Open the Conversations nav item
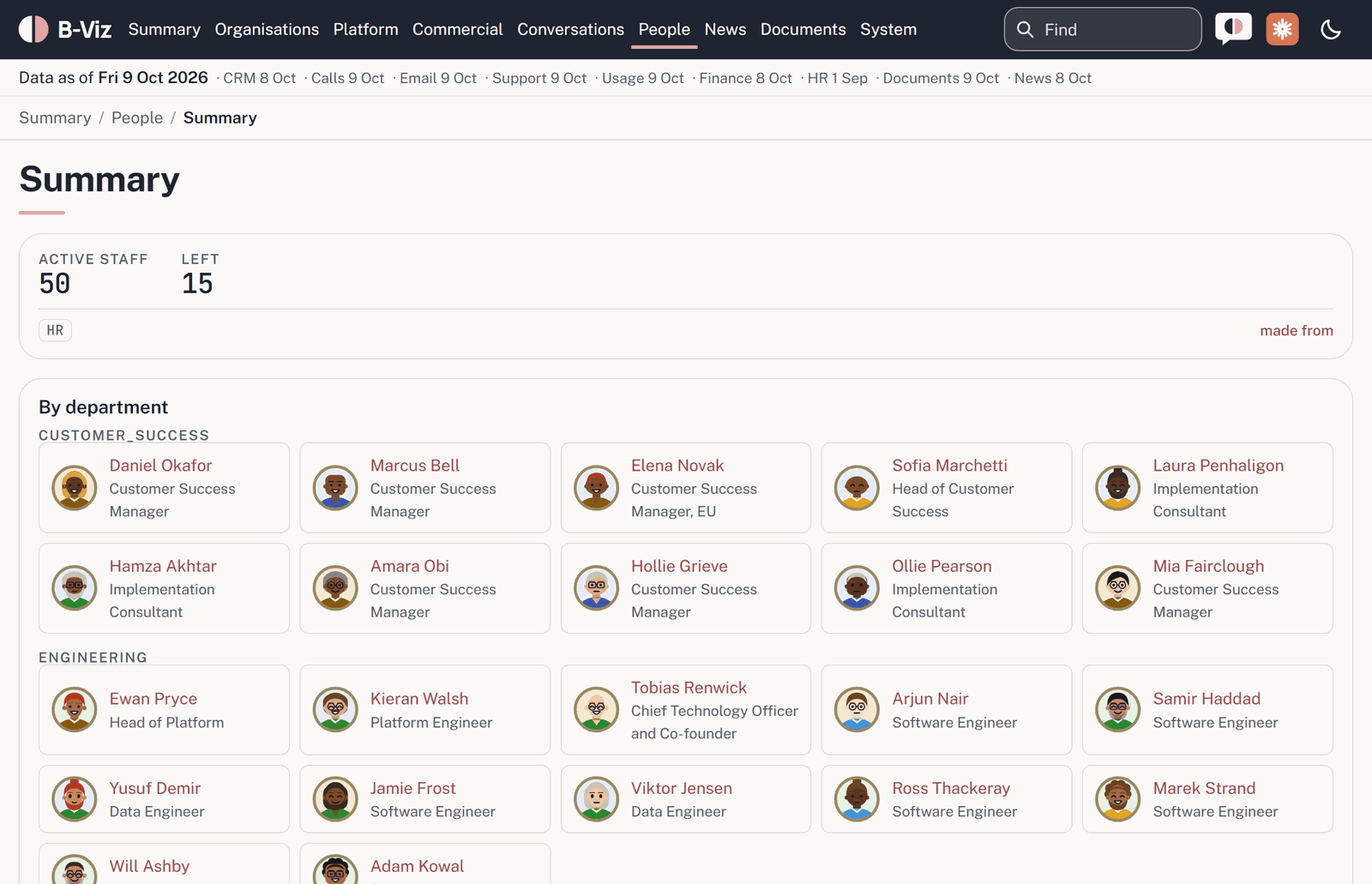Viewport: 1372px width, 884px height. 570,29
